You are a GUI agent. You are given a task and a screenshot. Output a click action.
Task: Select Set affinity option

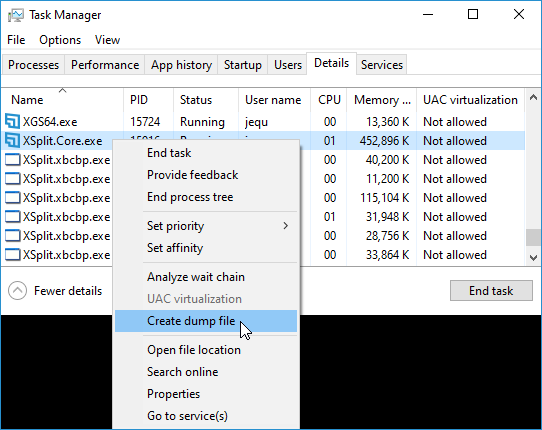(206, 248)
